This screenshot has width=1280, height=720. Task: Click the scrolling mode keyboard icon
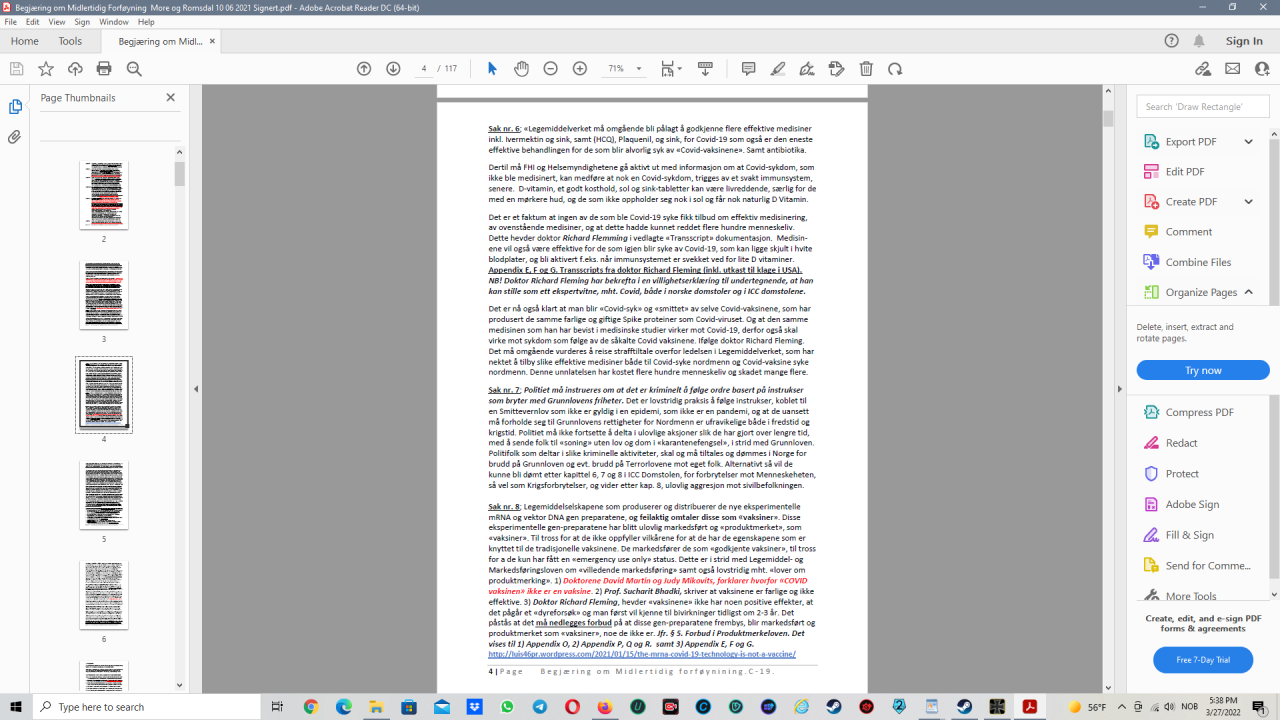pyautogui.click(x=705, y=69)
